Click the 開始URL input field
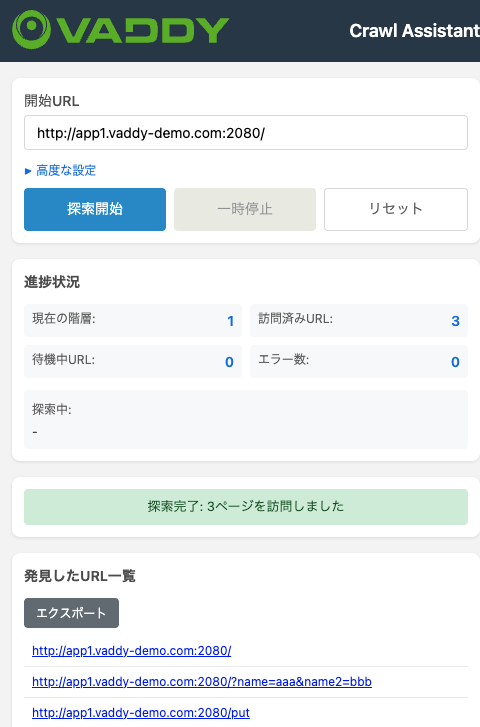The height and width of the screenshot is (727, 480). 246,133
